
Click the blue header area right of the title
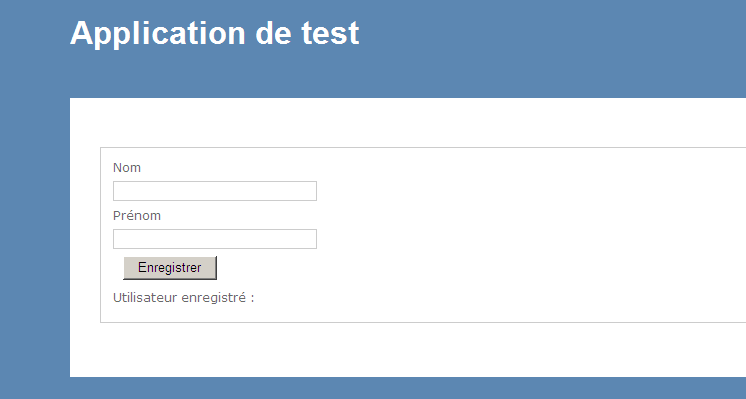point(552,34)
